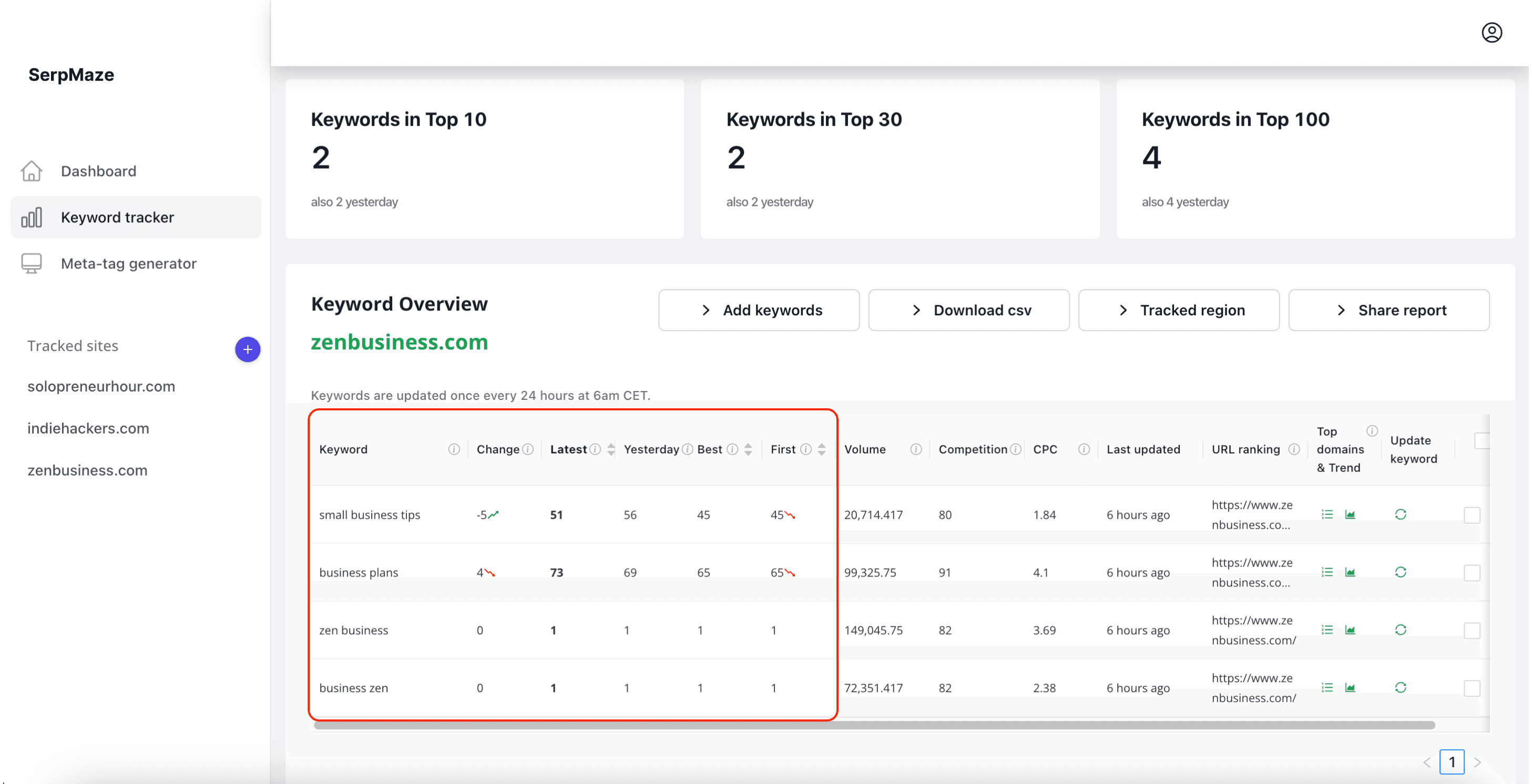This screenshot has width=1532, height=784.
Task: Open Meta-tag generator in the sidebar
Action: click(x=136, y=263)
